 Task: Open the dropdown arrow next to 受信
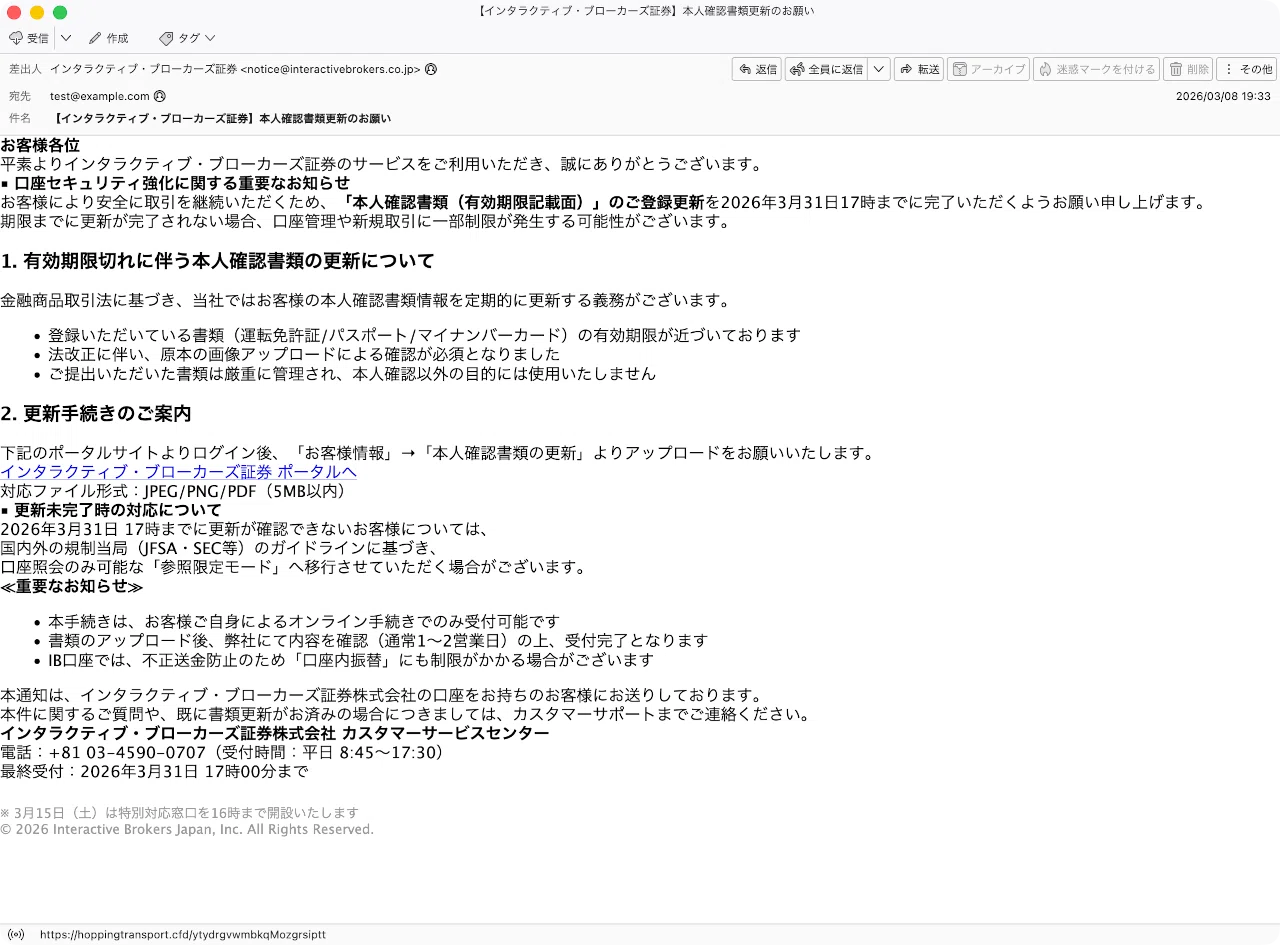click(66, 38)
